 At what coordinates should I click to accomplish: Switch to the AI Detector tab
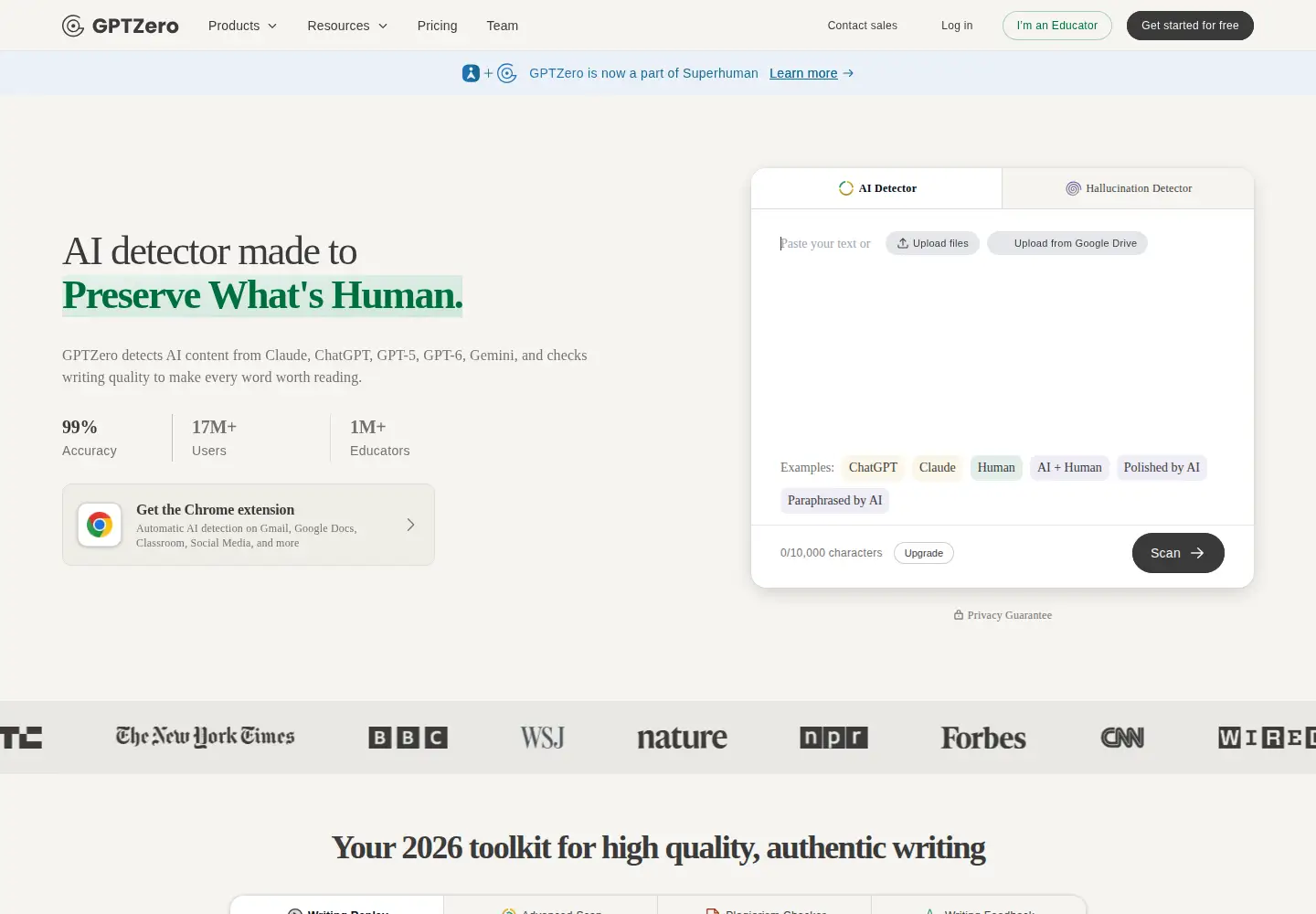click(x=876, y=188)
